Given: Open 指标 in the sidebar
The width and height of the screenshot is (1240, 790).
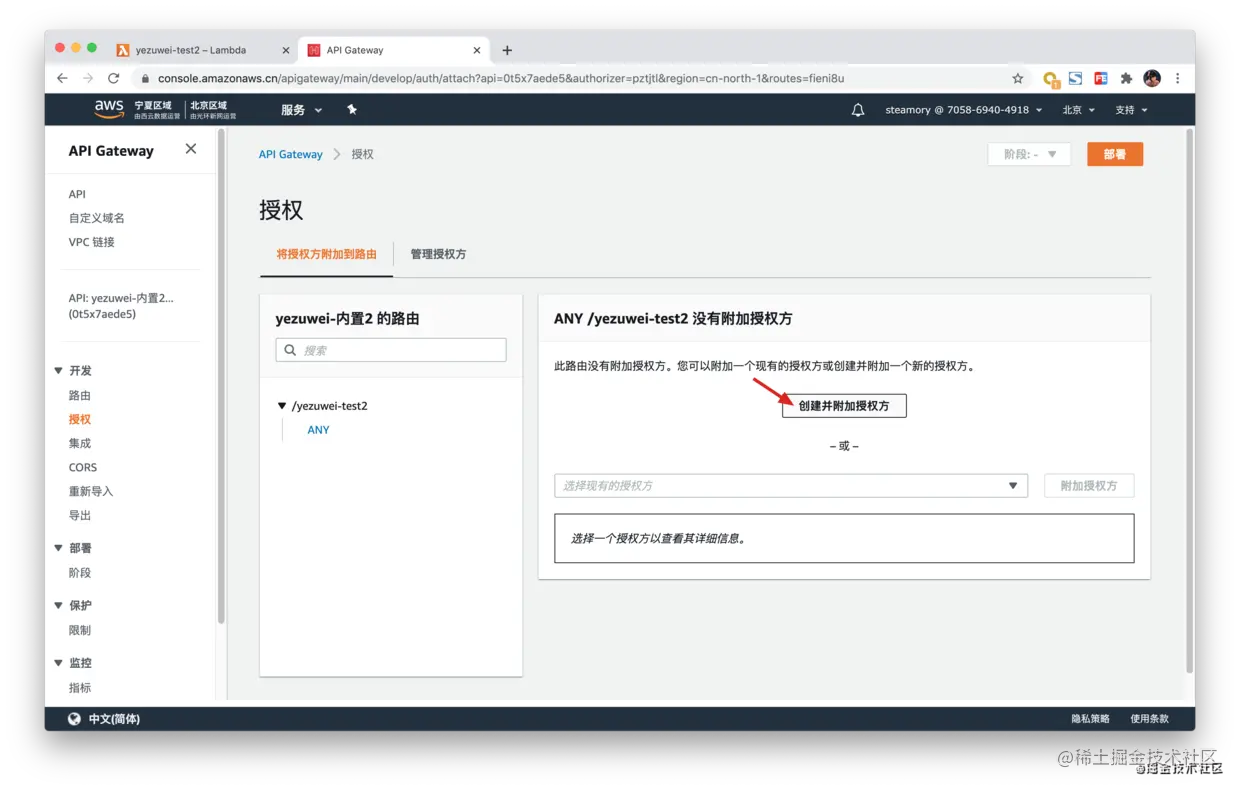Looking at the screenshot, I should pyautogui.click(x=80, y=688).
